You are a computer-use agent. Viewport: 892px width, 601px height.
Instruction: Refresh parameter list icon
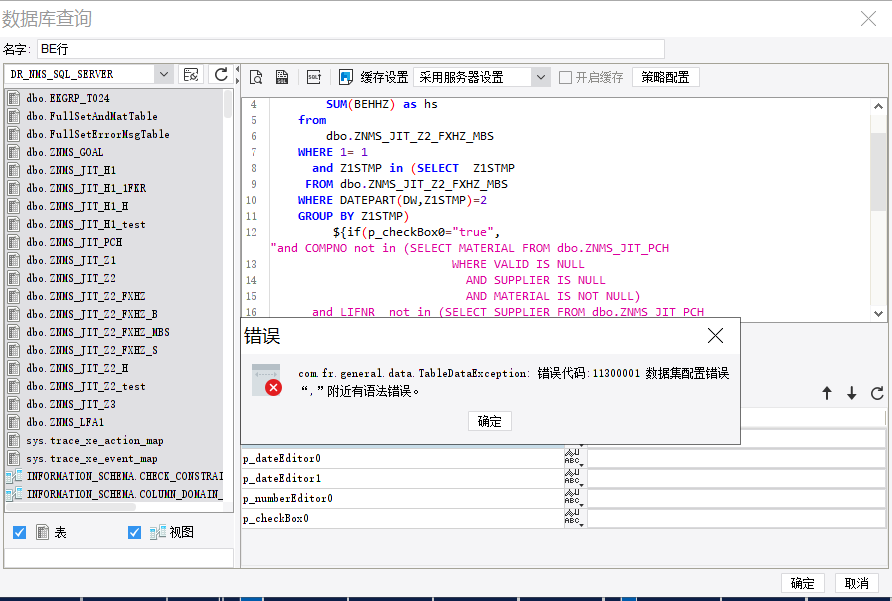[877, 393]
